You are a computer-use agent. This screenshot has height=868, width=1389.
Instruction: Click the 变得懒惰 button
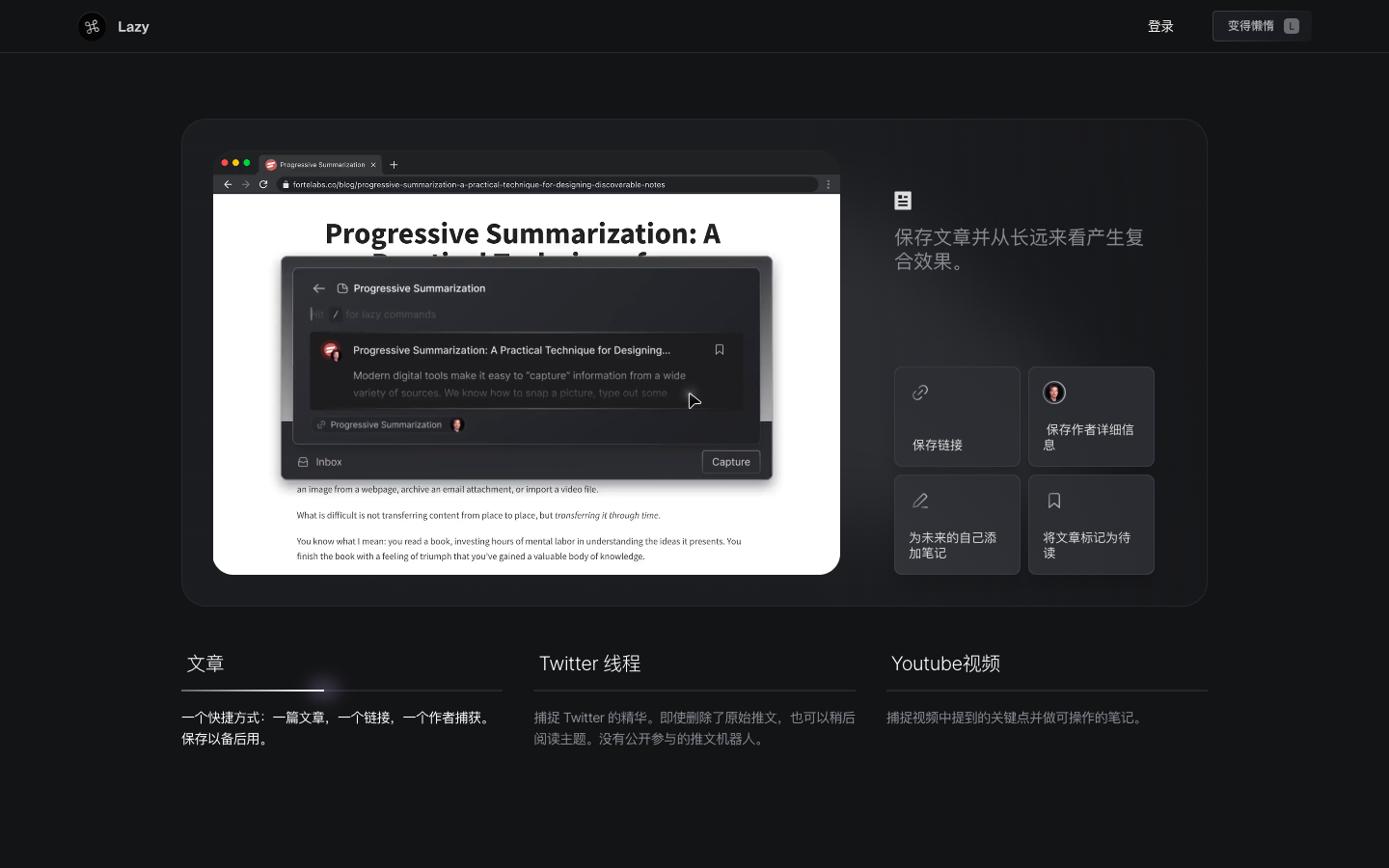point(1262,26)
